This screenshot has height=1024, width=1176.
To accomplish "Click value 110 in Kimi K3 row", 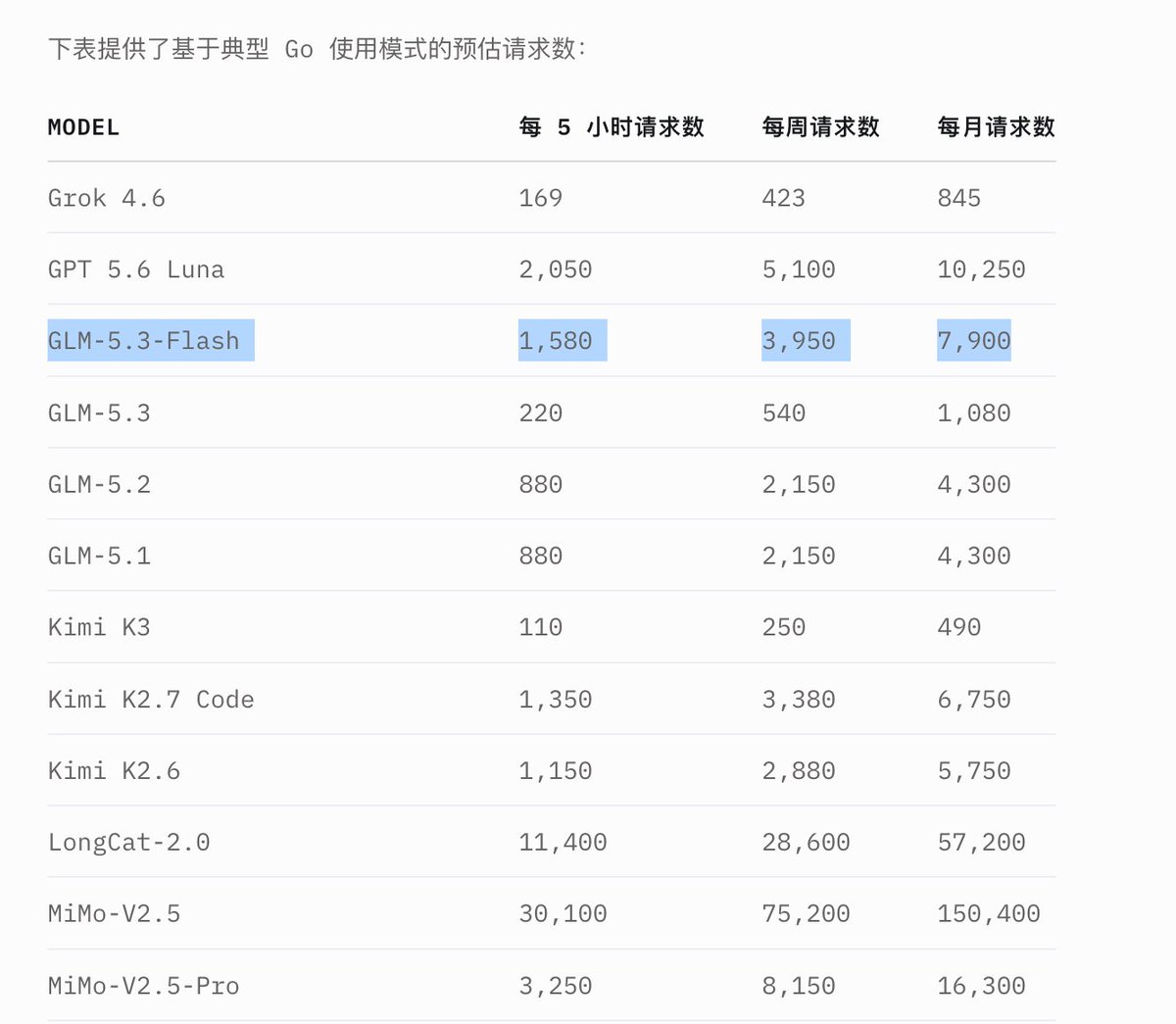I will coord(540,627).
